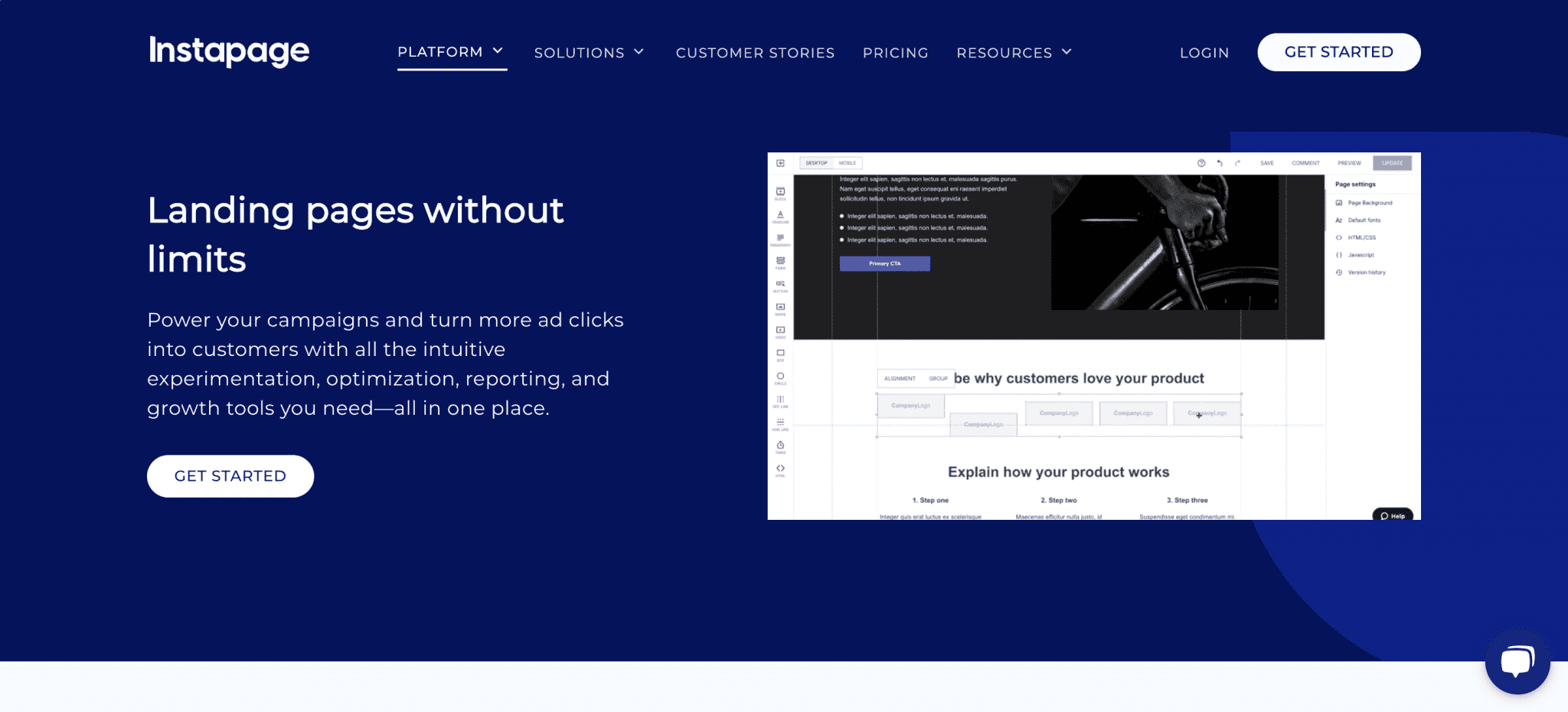This screenshot has width=1568, height=712.
Task: Switch editor view to Desktop
Action: [x=816, y=163]
